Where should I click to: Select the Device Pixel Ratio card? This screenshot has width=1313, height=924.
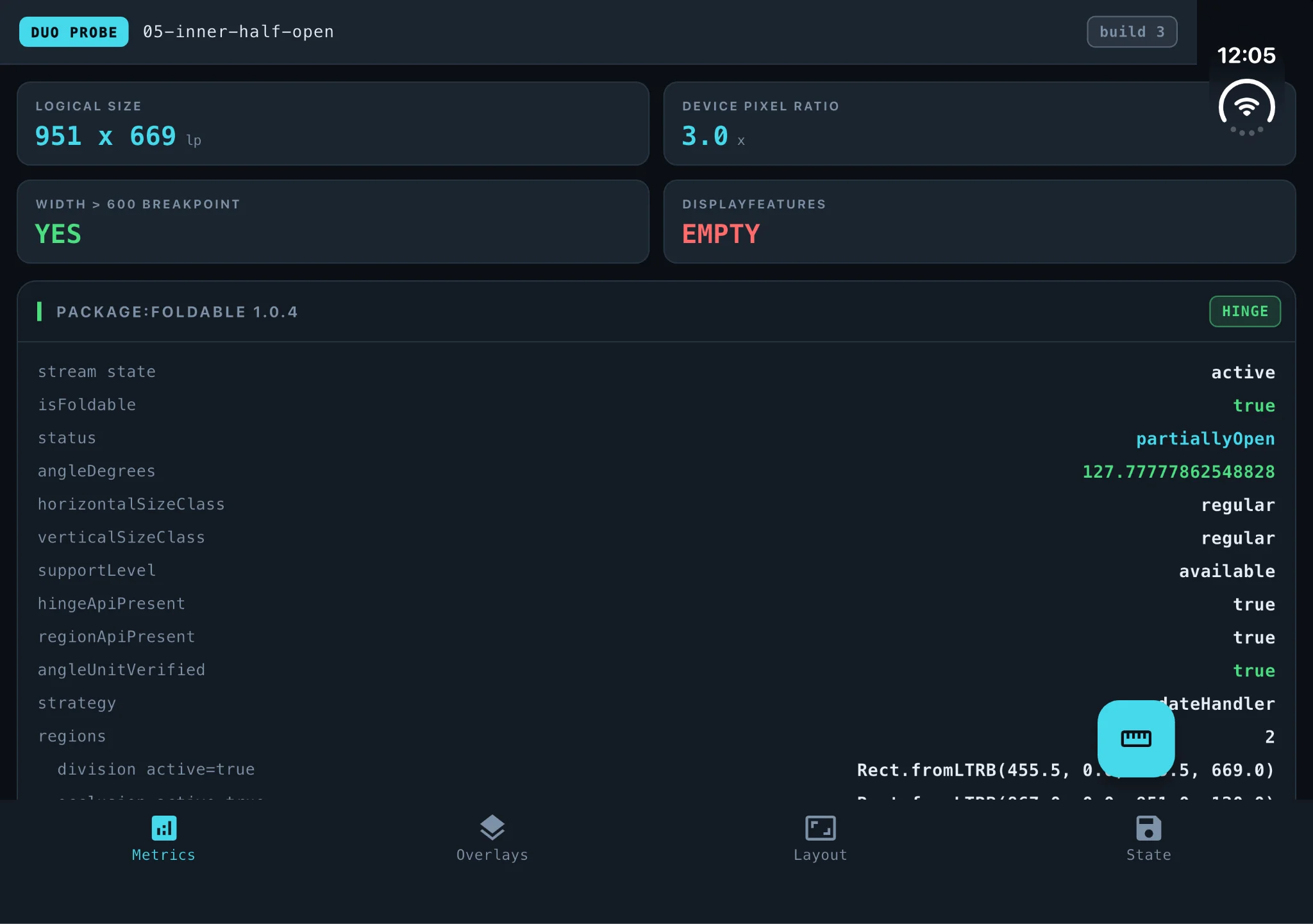click(980, 124)
